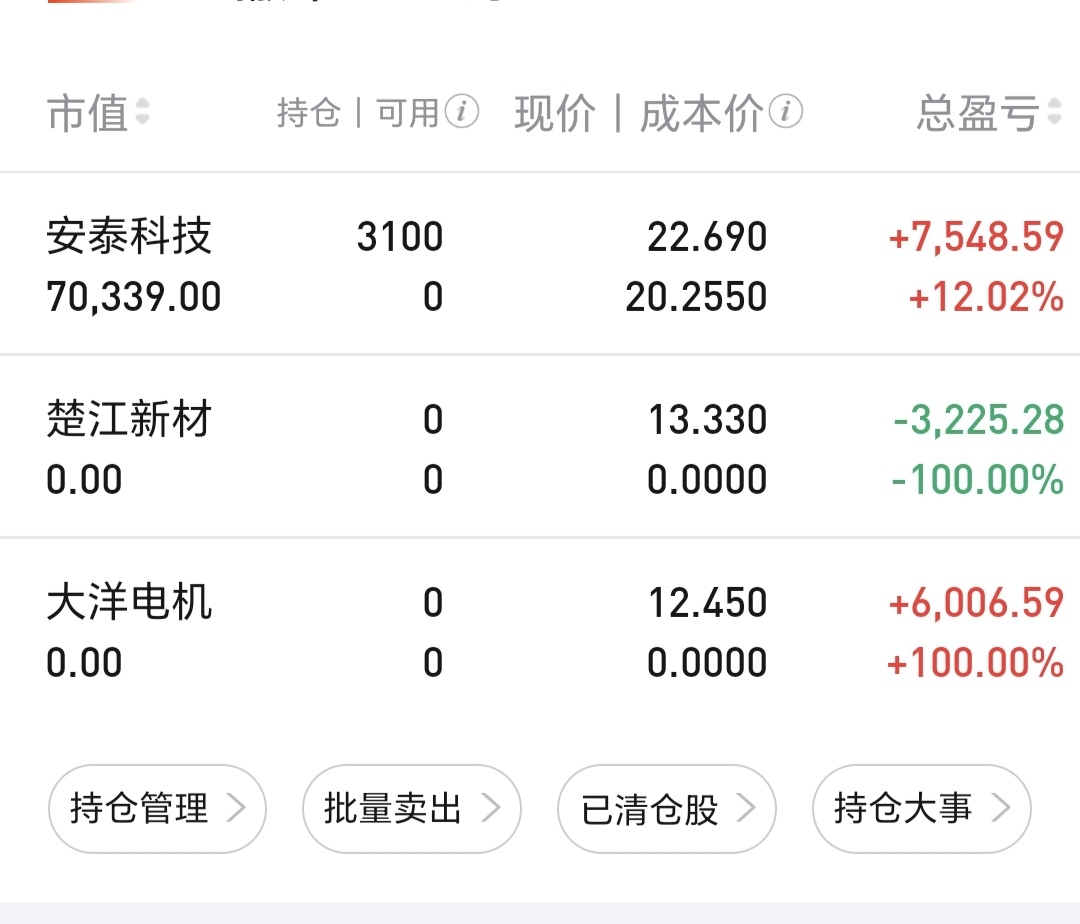Open 持仓大事 holdings events

pyautogui.click(x=920, y=808)
